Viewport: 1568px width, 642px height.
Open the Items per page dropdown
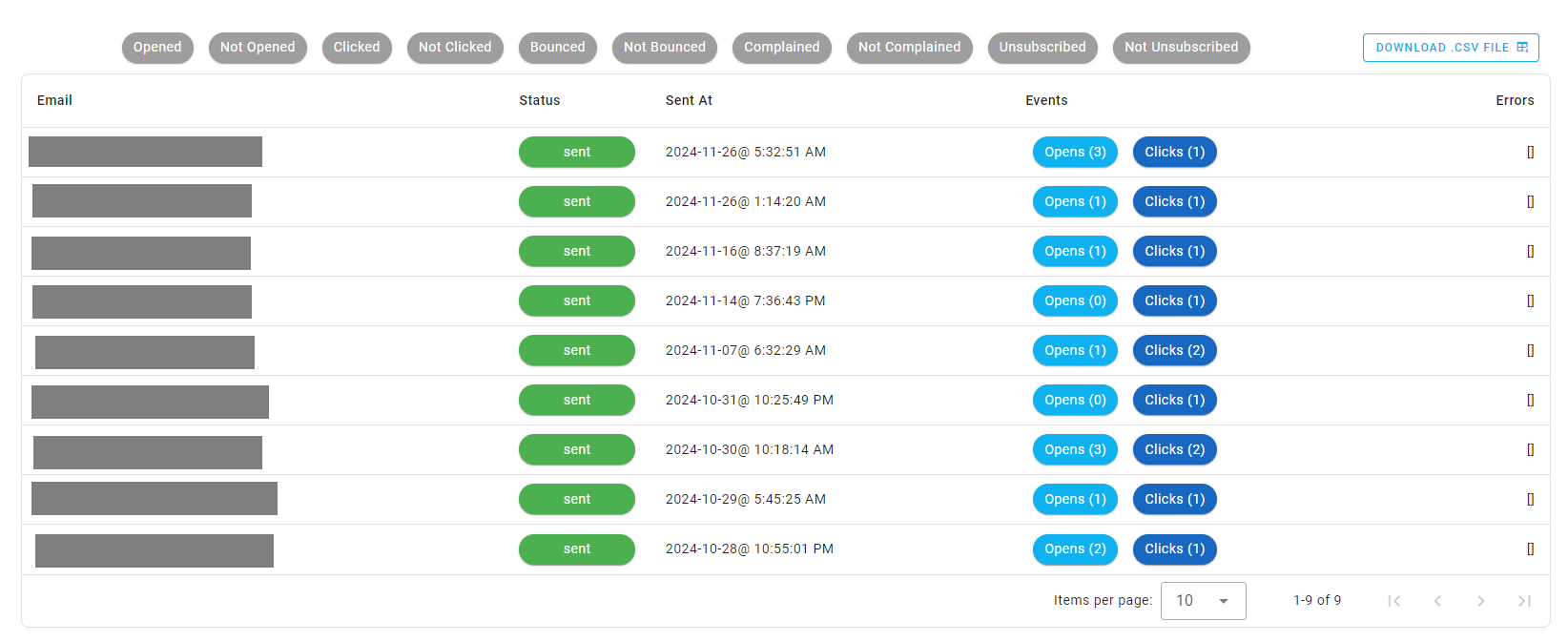coord(1203,601)
